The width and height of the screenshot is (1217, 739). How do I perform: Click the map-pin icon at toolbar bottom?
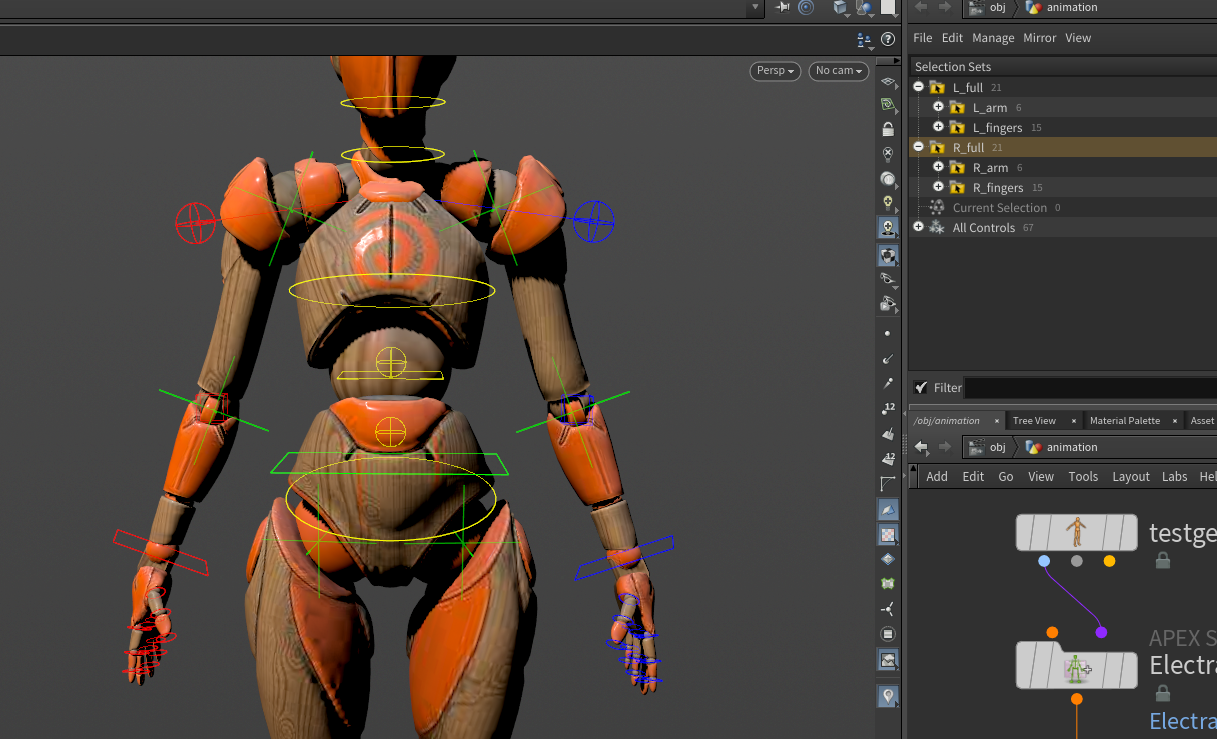click(888, 695)
